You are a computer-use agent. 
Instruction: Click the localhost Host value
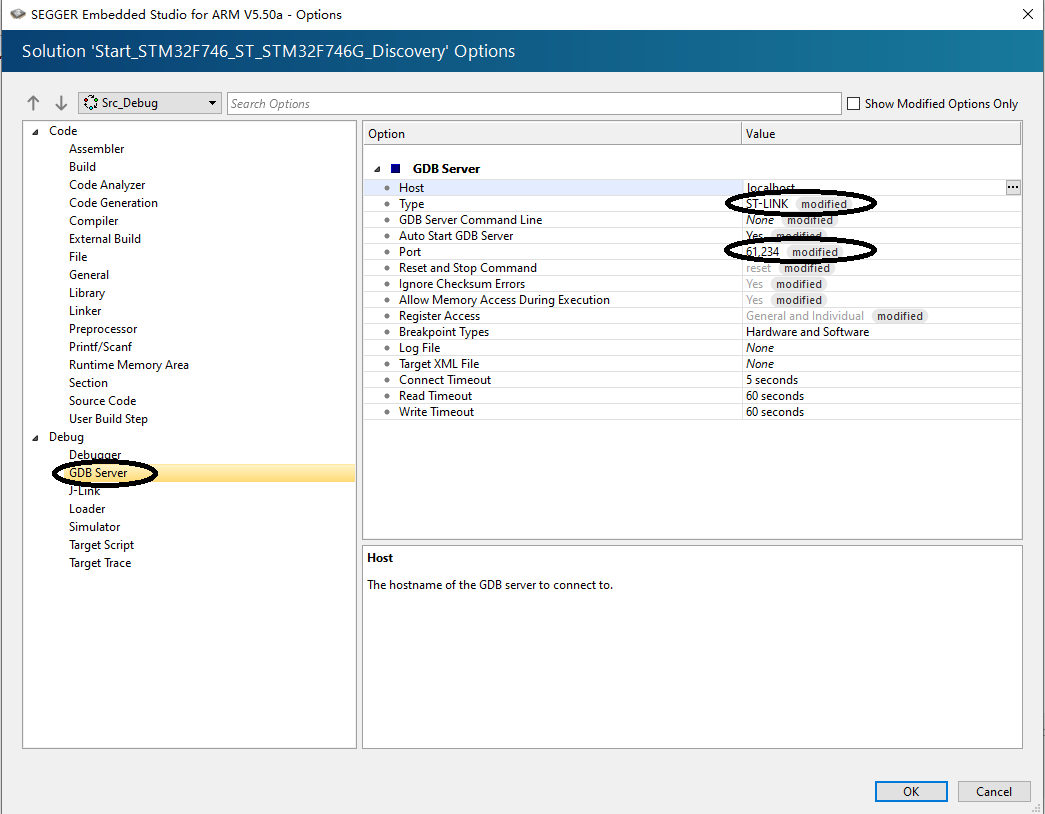point(770,187)
